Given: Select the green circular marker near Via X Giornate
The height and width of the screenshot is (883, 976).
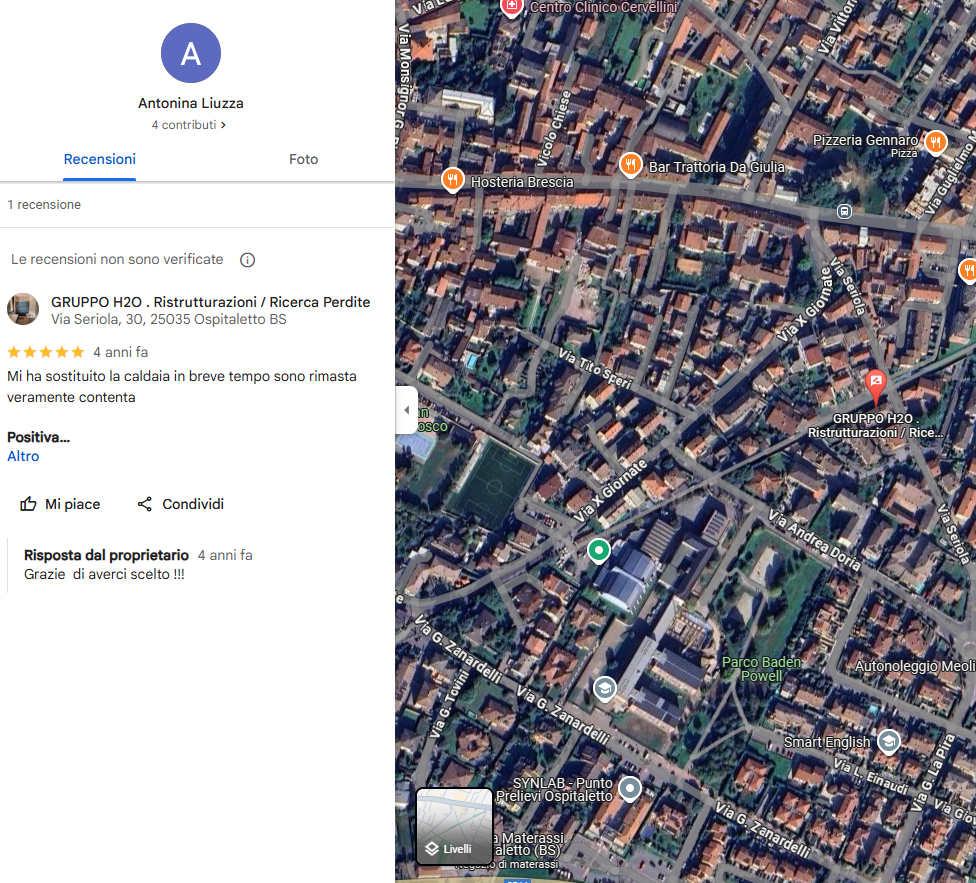Looking at the screenshot, I should point(599,551).
